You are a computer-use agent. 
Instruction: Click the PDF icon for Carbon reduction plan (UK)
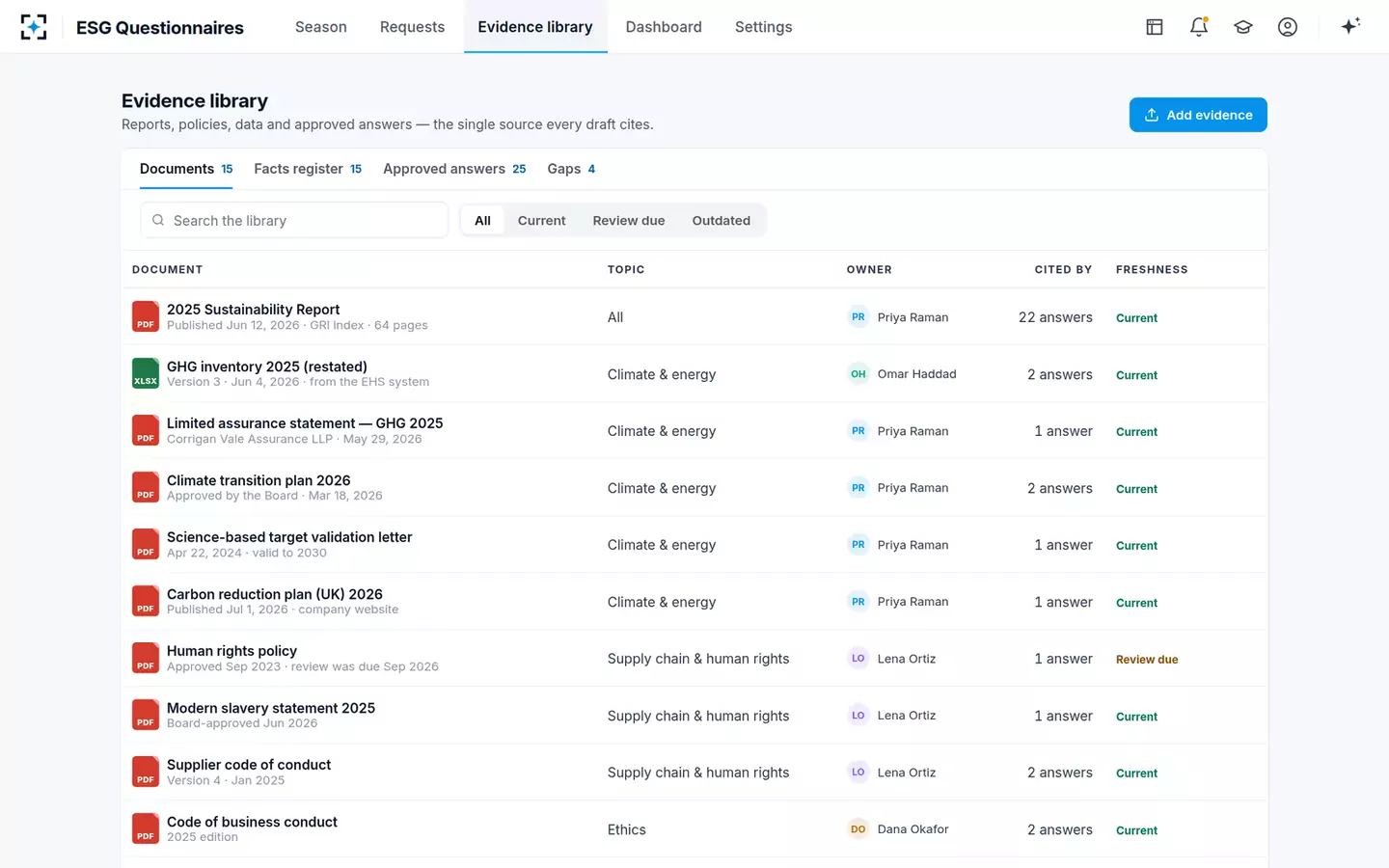[146, 601]
